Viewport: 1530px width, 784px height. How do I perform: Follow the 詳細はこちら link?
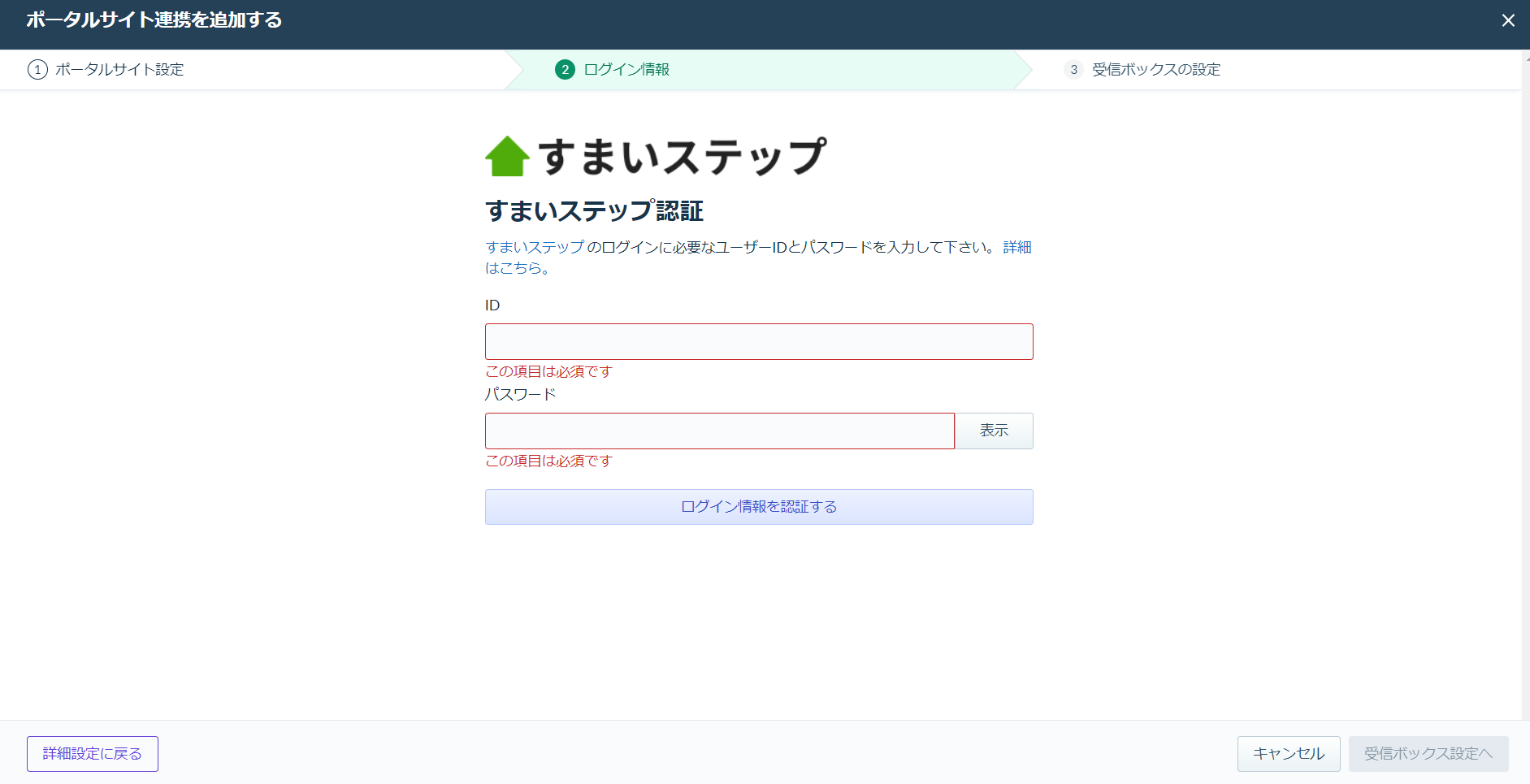click(x=1017, y=247)
